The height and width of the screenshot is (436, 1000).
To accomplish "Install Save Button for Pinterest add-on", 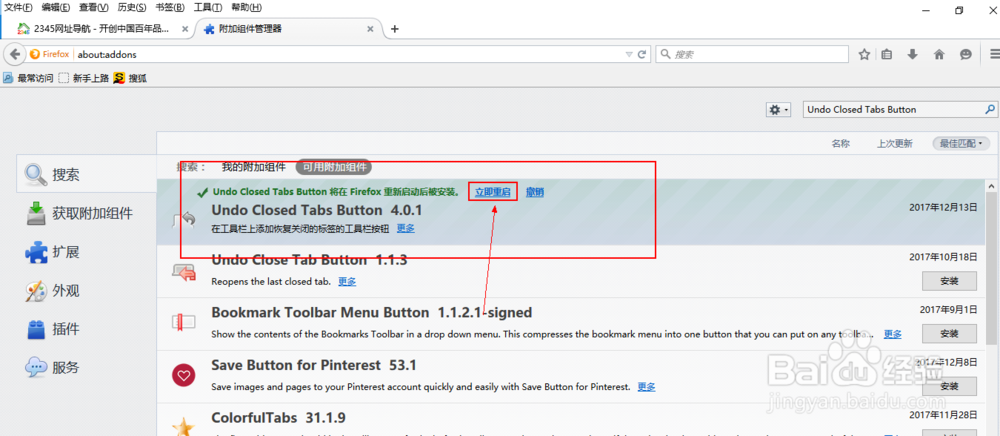I will pyautogui.click(x=950, y=386).
